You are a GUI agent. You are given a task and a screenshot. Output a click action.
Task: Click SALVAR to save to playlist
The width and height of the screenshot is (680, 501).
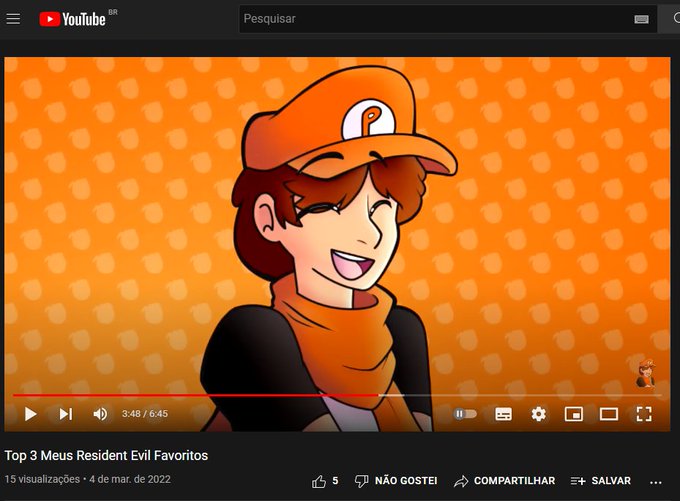601,481
